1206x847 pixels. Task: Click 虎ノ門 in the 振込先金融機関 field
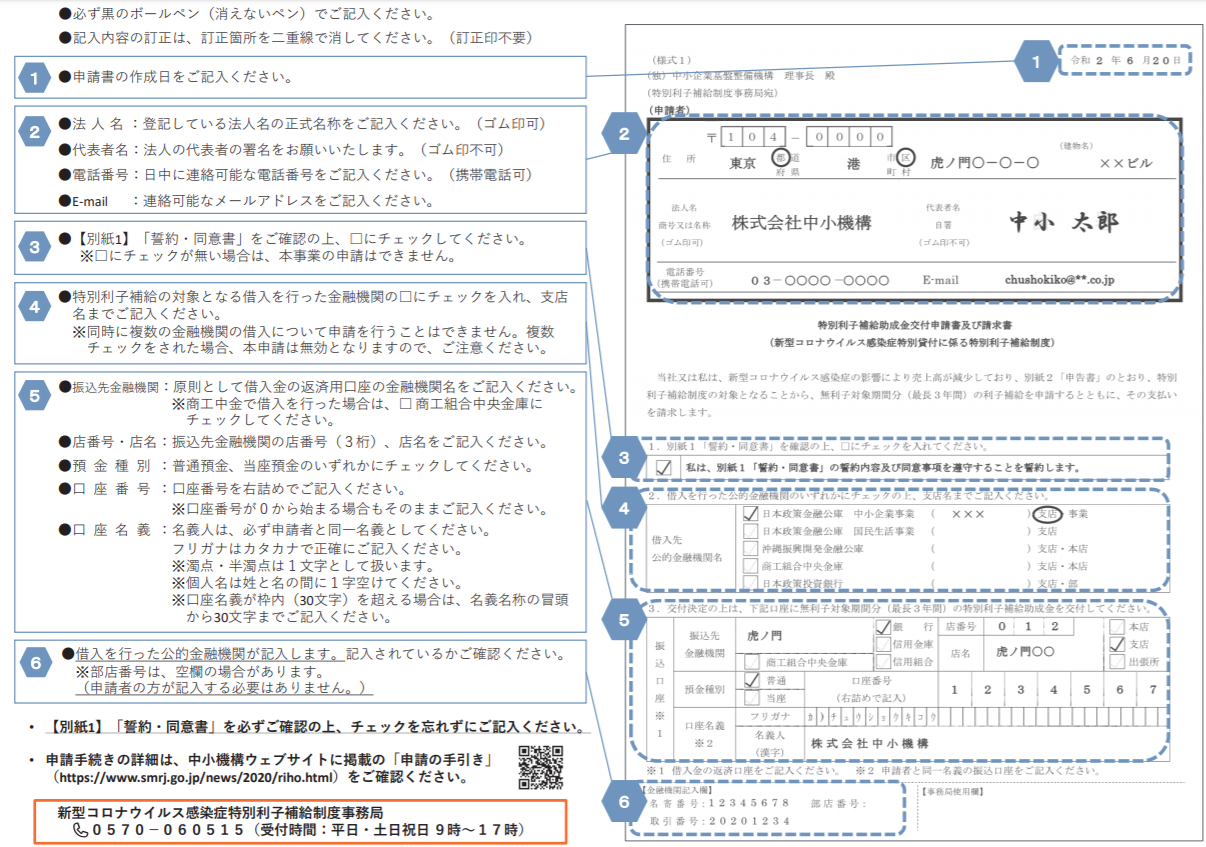click(x=767, y=634)
